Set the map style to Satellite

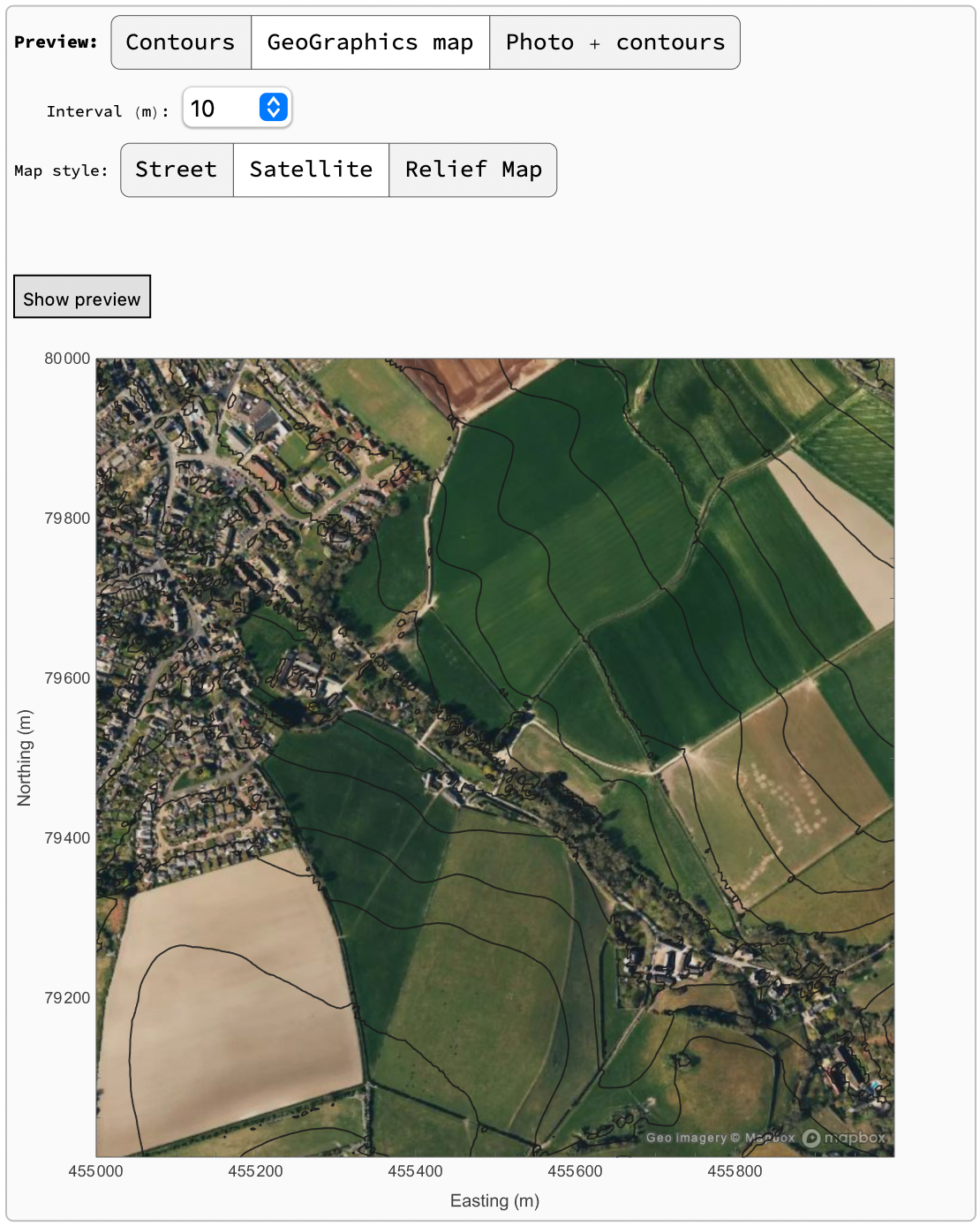point(311,170)
